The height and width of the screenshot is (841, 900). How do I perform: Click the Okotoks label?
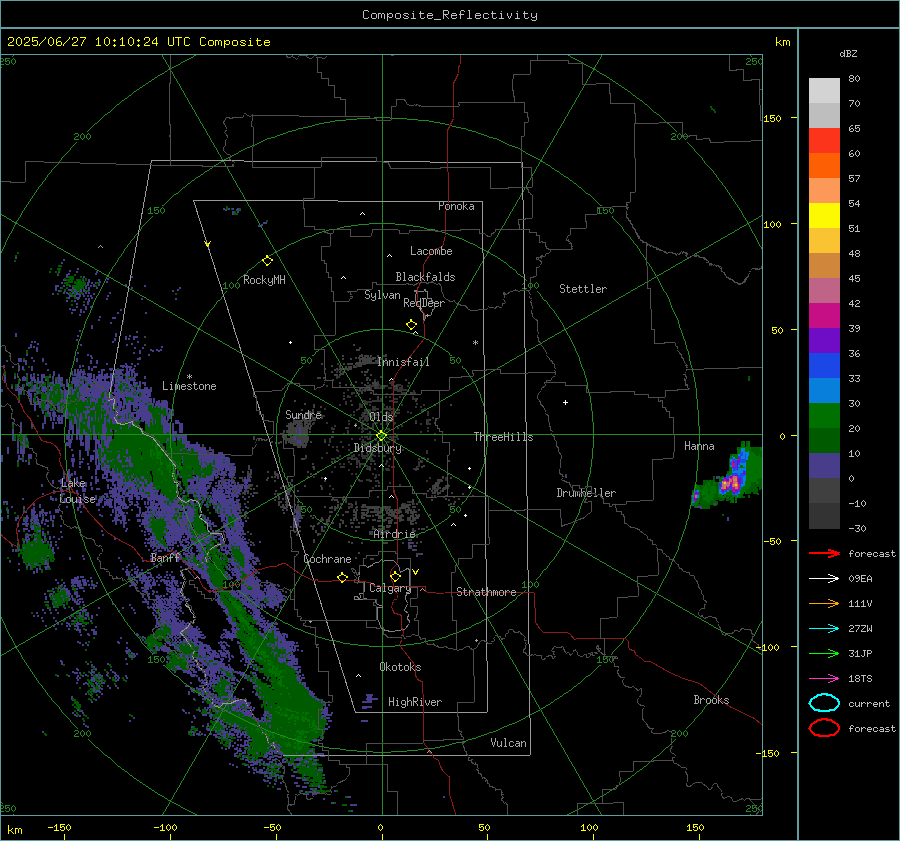400,667
